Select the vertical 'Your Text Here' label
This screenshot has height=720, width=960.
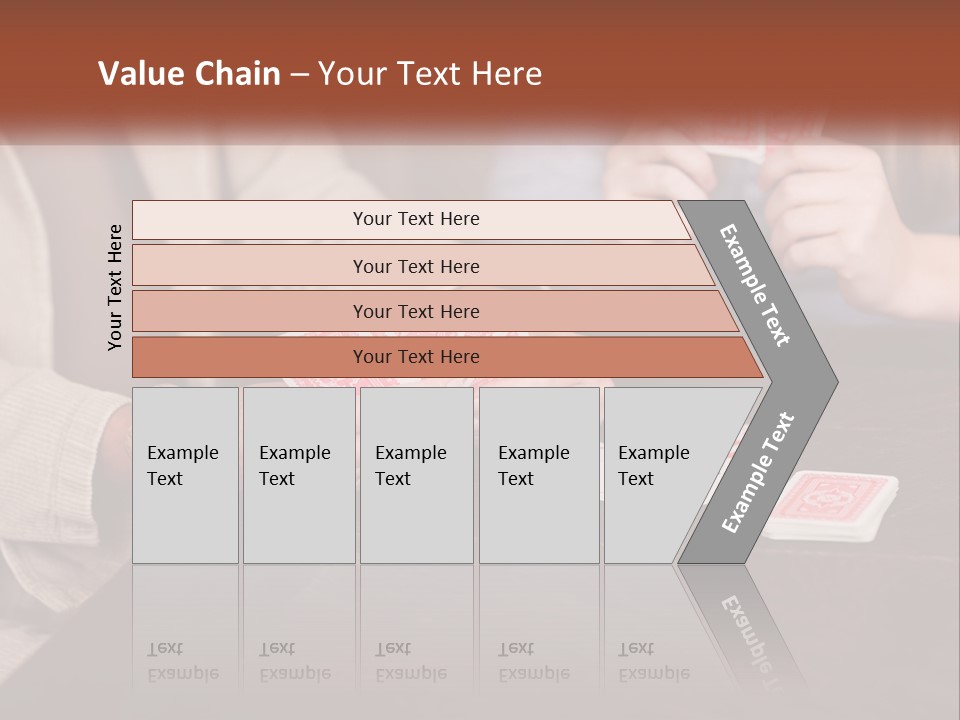(115, 287)
